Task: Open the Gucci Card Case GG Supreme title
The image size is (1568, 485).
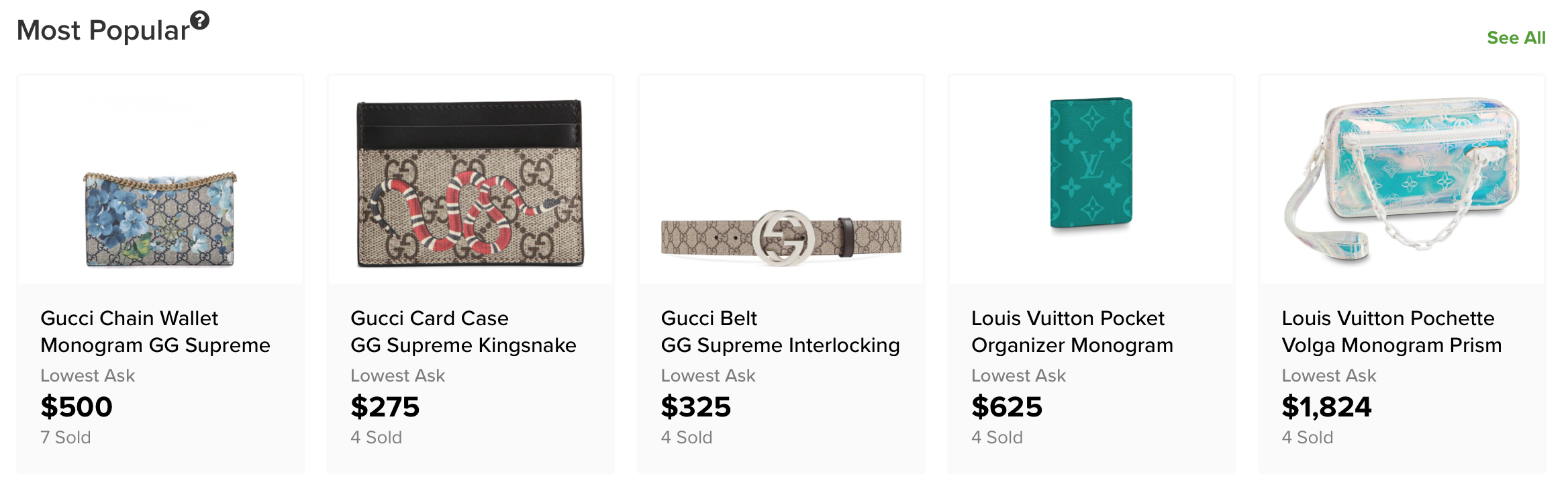Action: coord(463,331)
